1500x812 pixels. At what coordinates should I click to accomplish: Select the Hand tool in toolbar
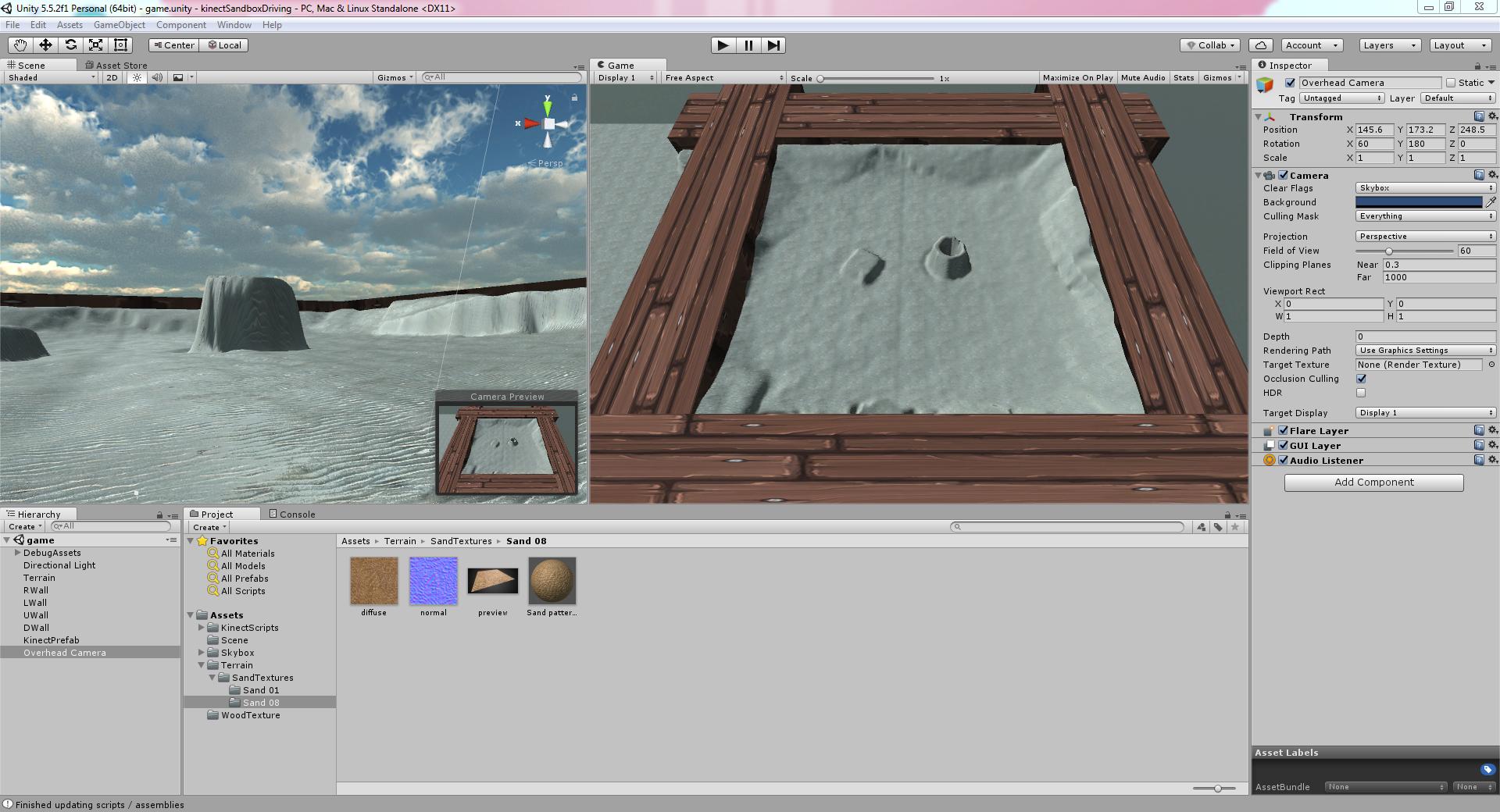pos(20,45)
